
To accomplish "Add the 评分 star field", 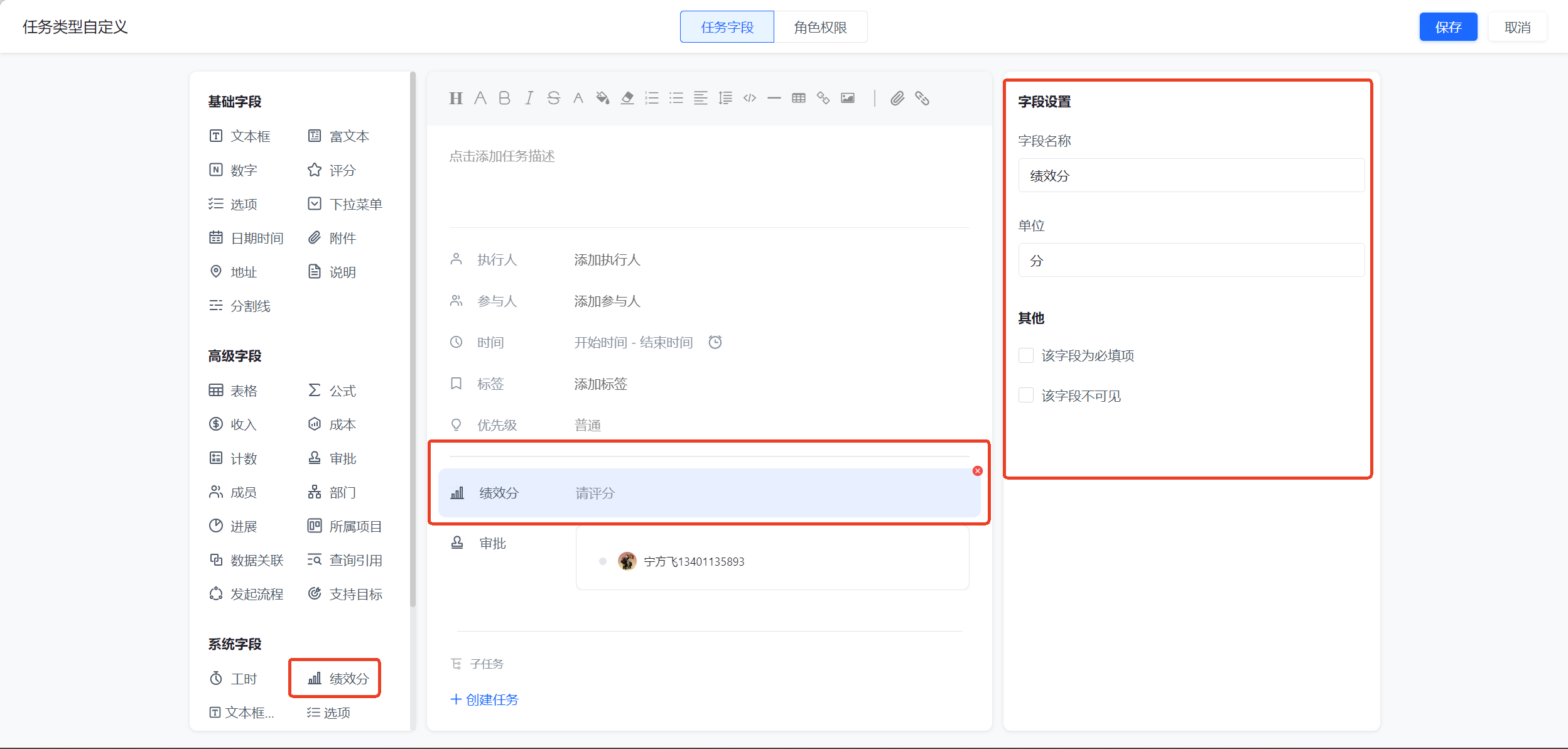I will click(x=332, y=170).
